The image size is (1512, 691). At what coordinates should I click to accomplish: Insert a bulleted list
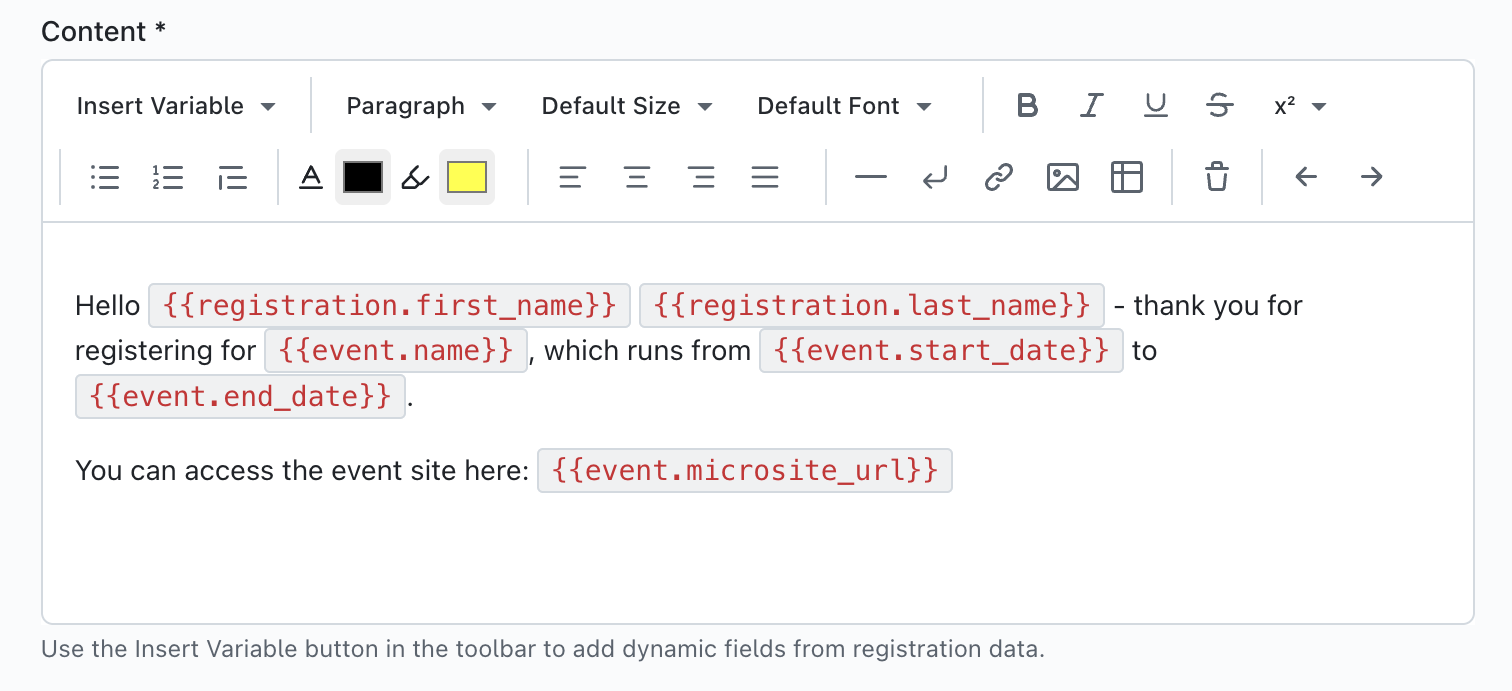[x=104, y=177]
